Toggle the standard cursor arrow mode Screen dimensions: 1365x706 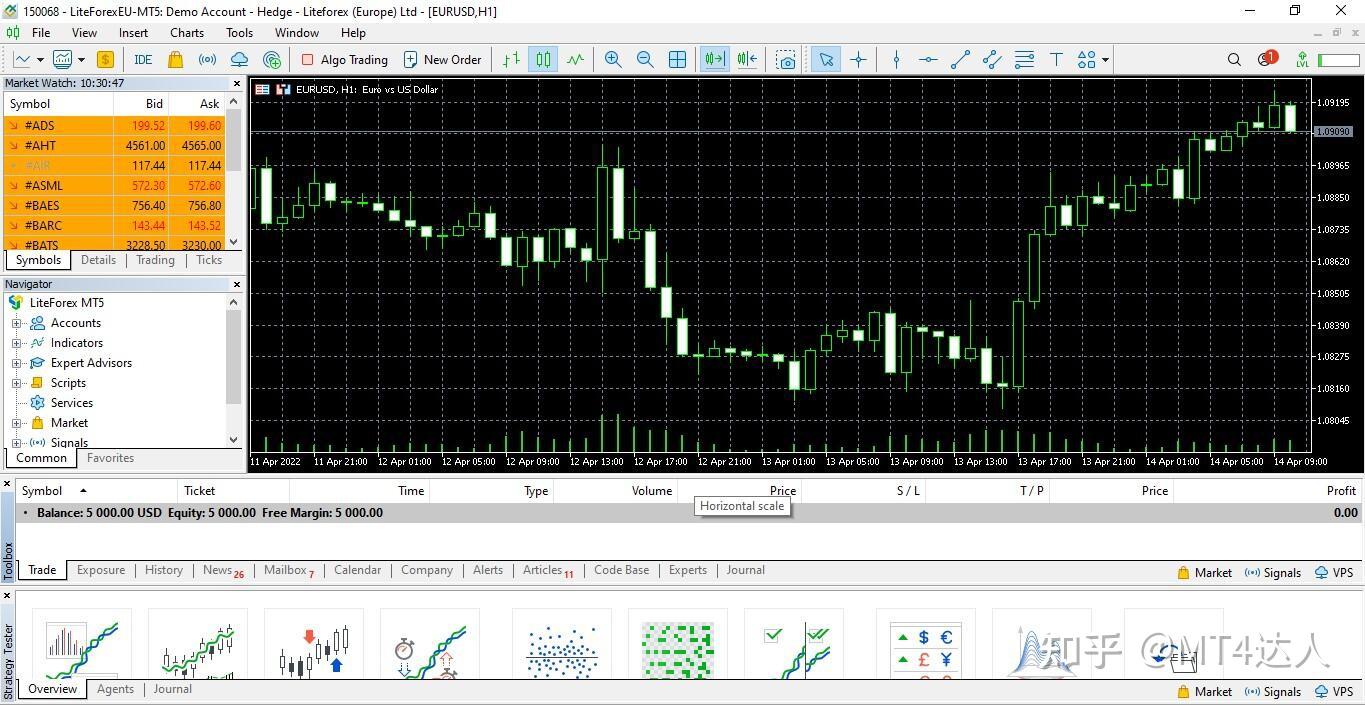click(826, 60)
